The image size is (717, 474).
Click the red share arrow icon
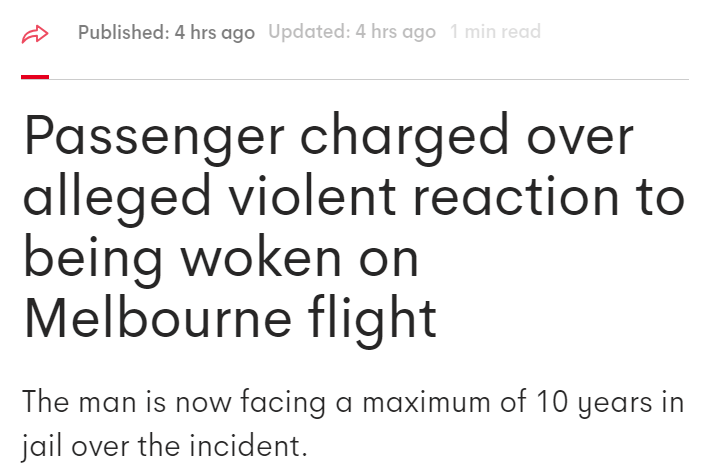click(x=35, y=34)
